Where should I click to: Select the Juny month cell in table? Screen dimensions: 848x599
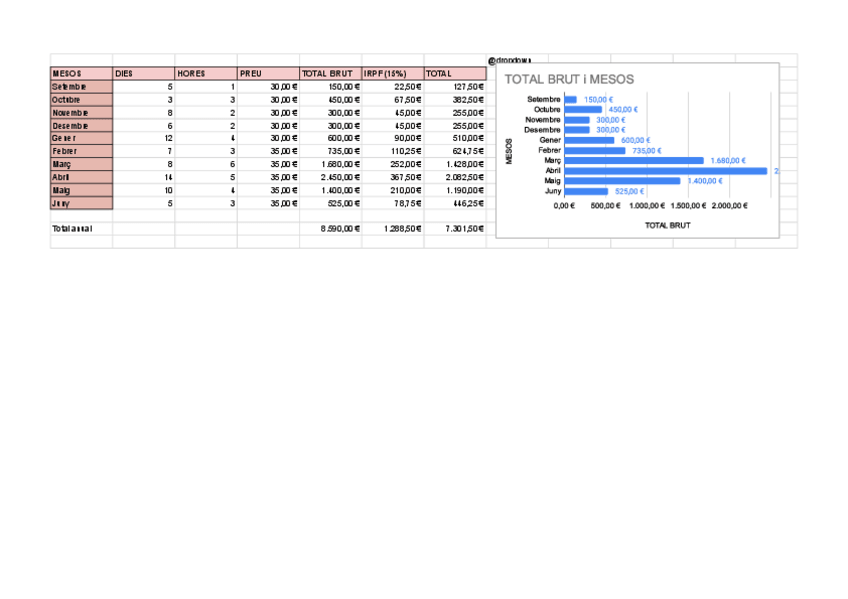pos(81,203)
